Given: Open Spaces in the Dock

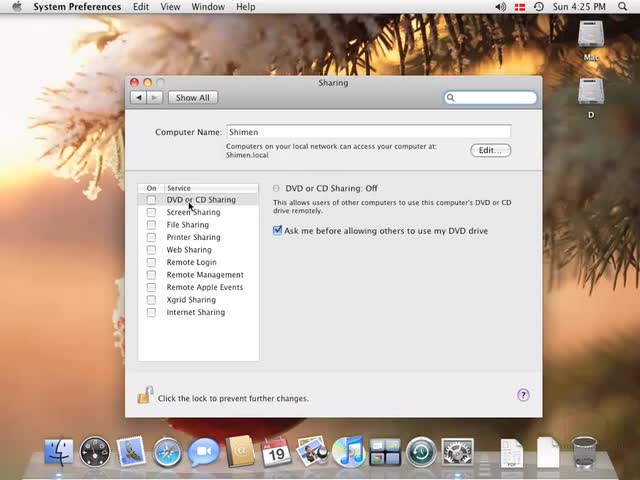Looking at the screenshot, I should coord(385,452).
